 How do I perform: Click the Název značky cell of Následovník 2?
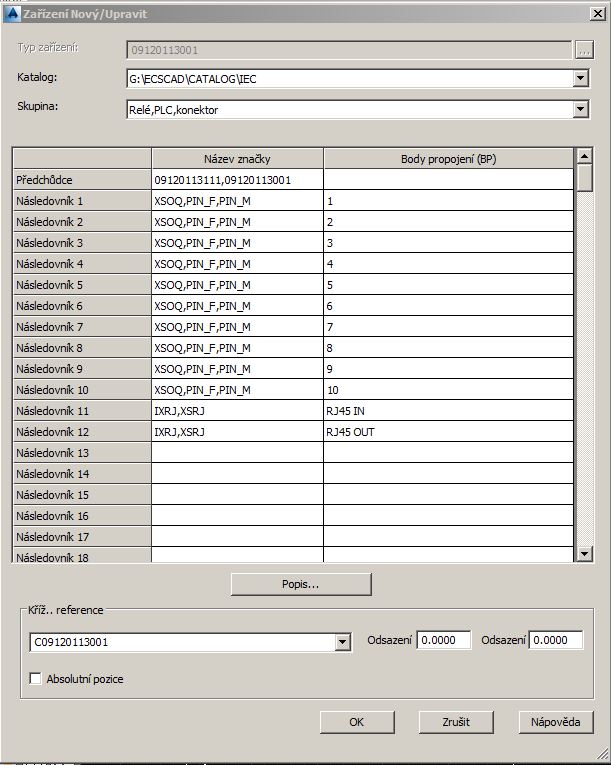pyautogui.click(x=237, y=221)
